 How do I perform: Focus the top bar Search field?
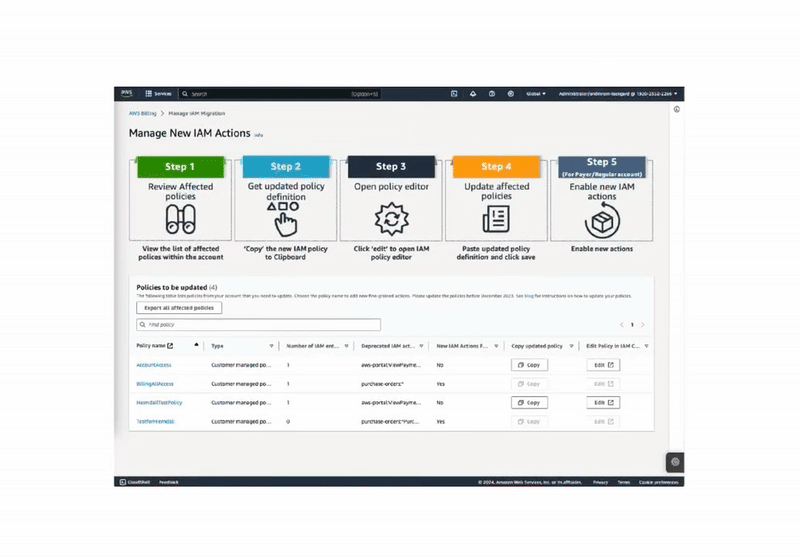pos(279,94)
